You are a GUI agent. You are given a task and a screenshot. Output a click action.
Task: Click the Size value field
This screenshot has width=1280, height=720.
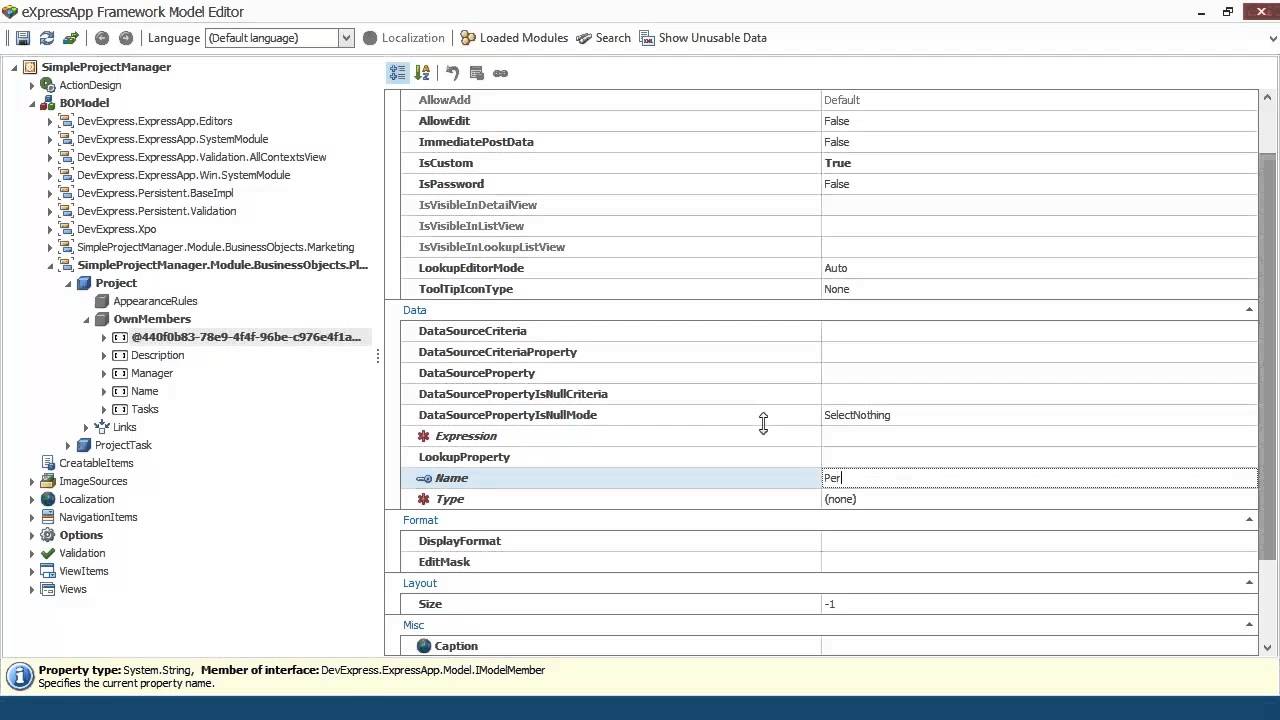click(x=1039, y=604)
